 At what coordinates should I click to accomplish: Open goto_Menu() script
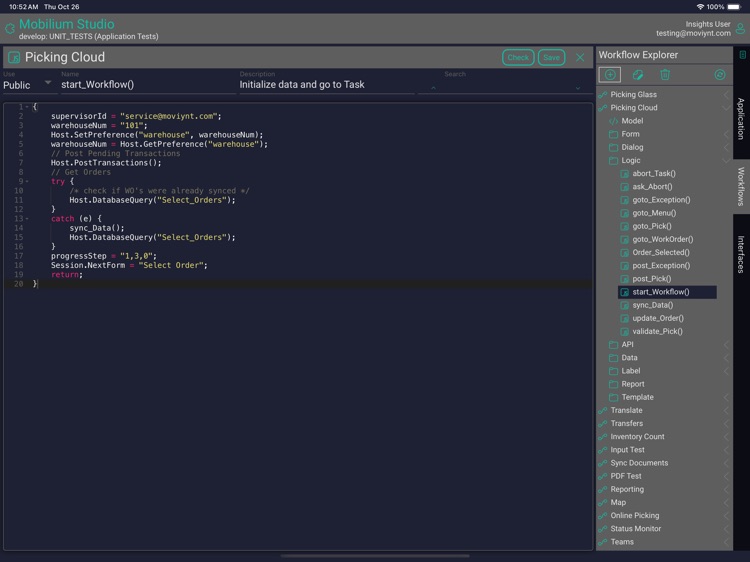tap(654, 213)
